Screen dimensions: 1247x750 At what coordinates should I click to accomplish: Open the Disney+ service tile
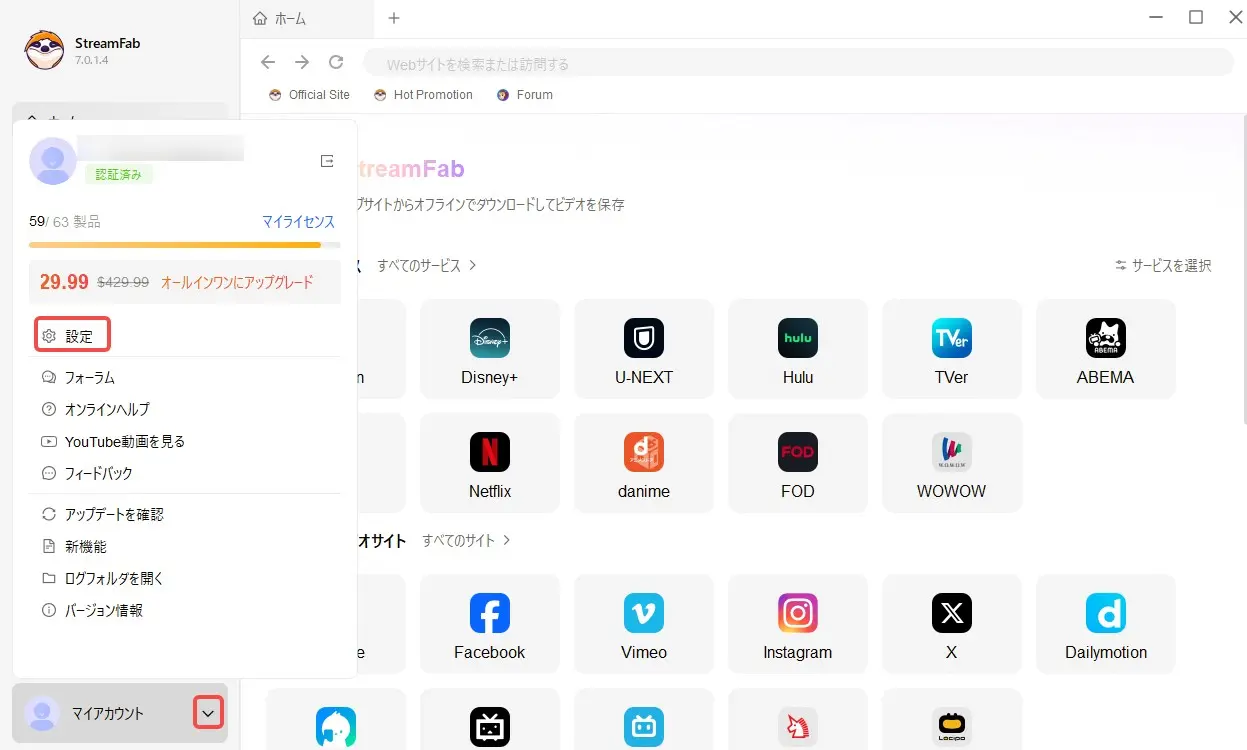tap(489, 348)
